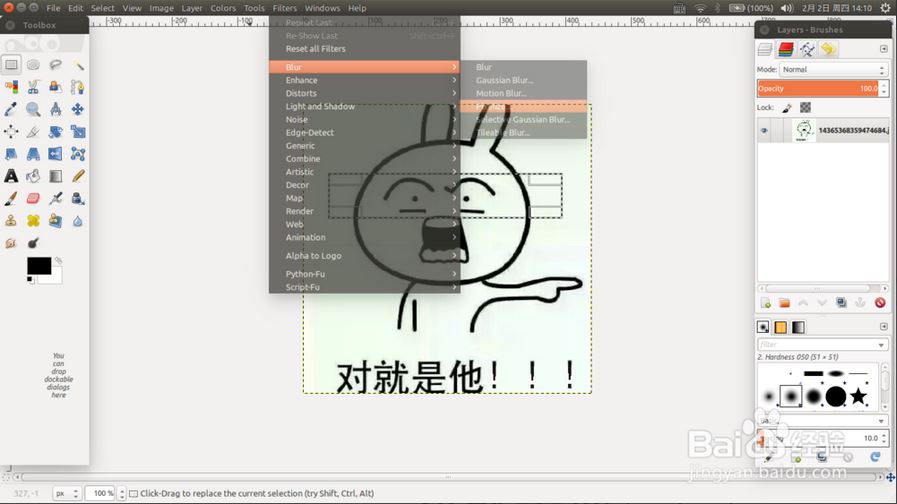Select the Foreground Select tool

point(55,87)
